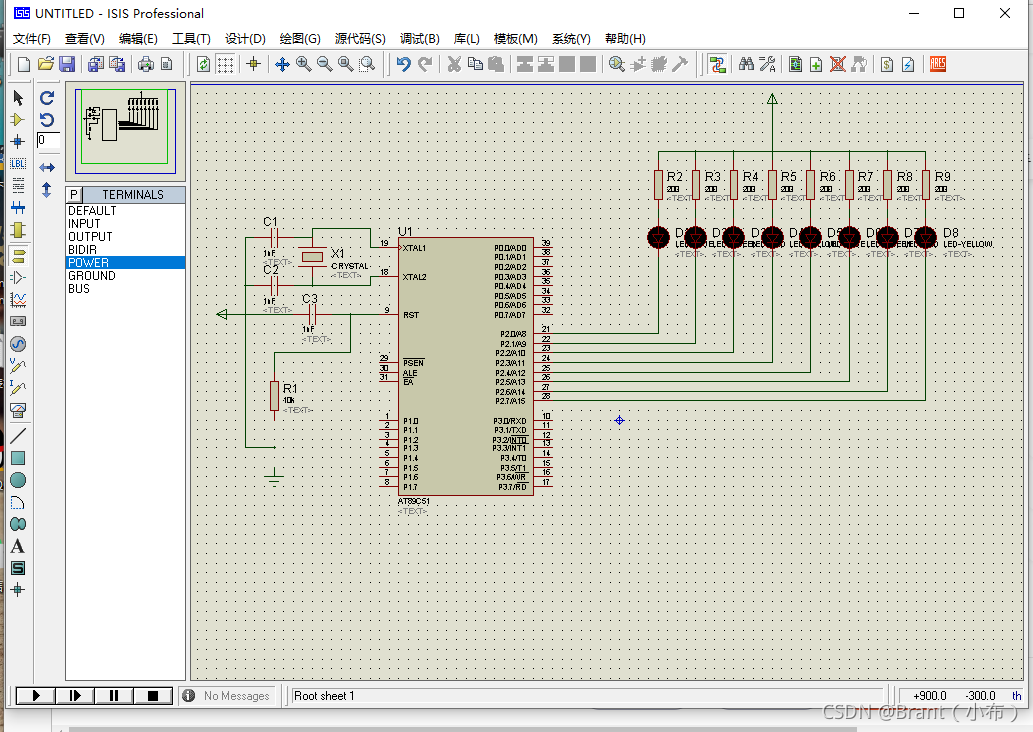Click the Save design icon
Image resolution: width=1033 pixels, height=732 pixels.
(x=67, y=64)
